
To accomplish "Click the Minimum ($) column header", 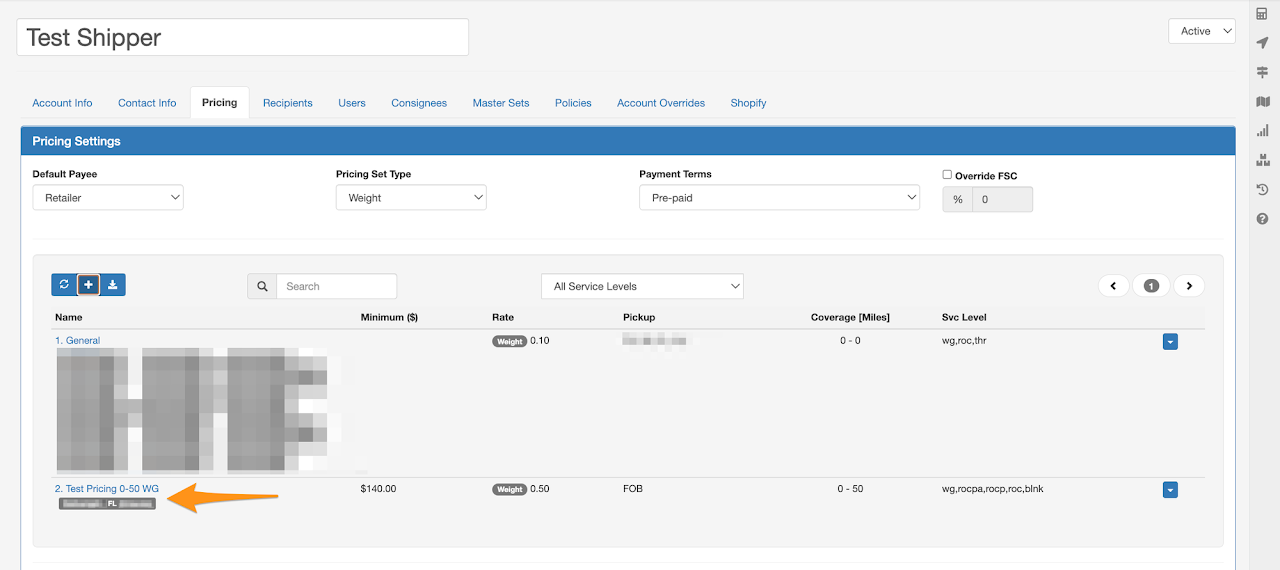I will [389, 317].
